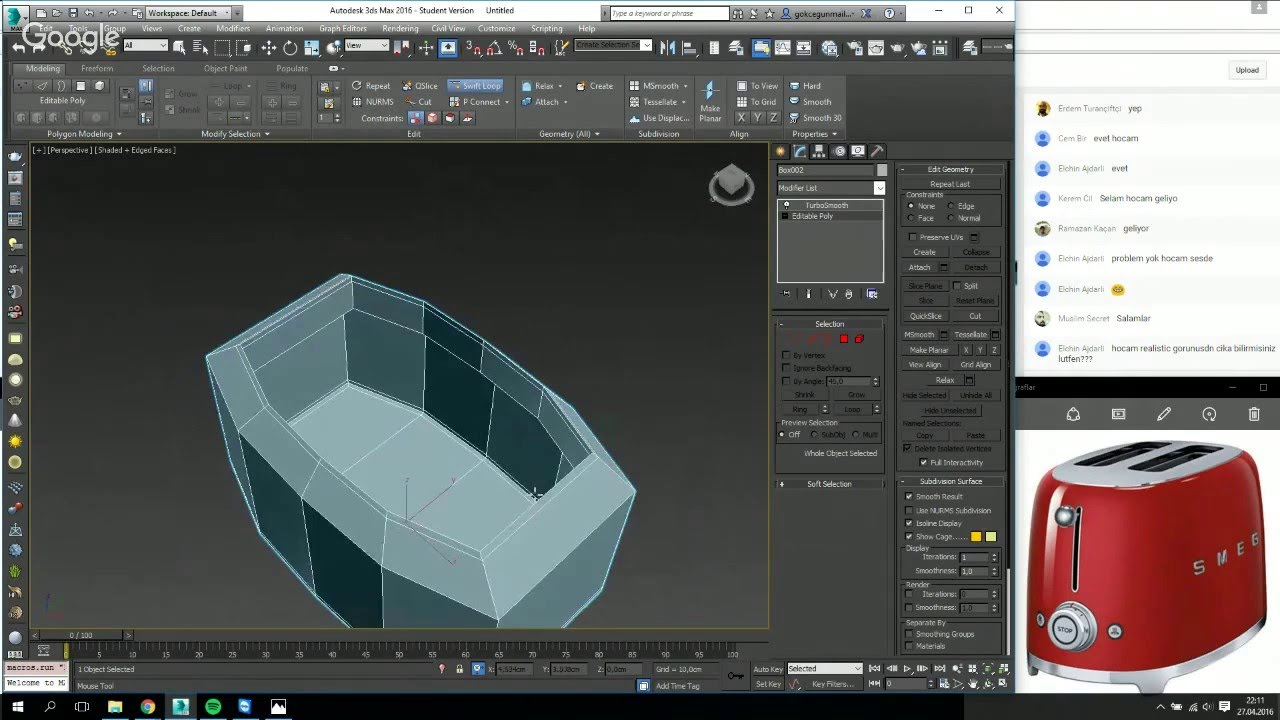Screen dimensions: 1280x720
Task: Open the Graph Editors menu
Action: click(343, 29)
